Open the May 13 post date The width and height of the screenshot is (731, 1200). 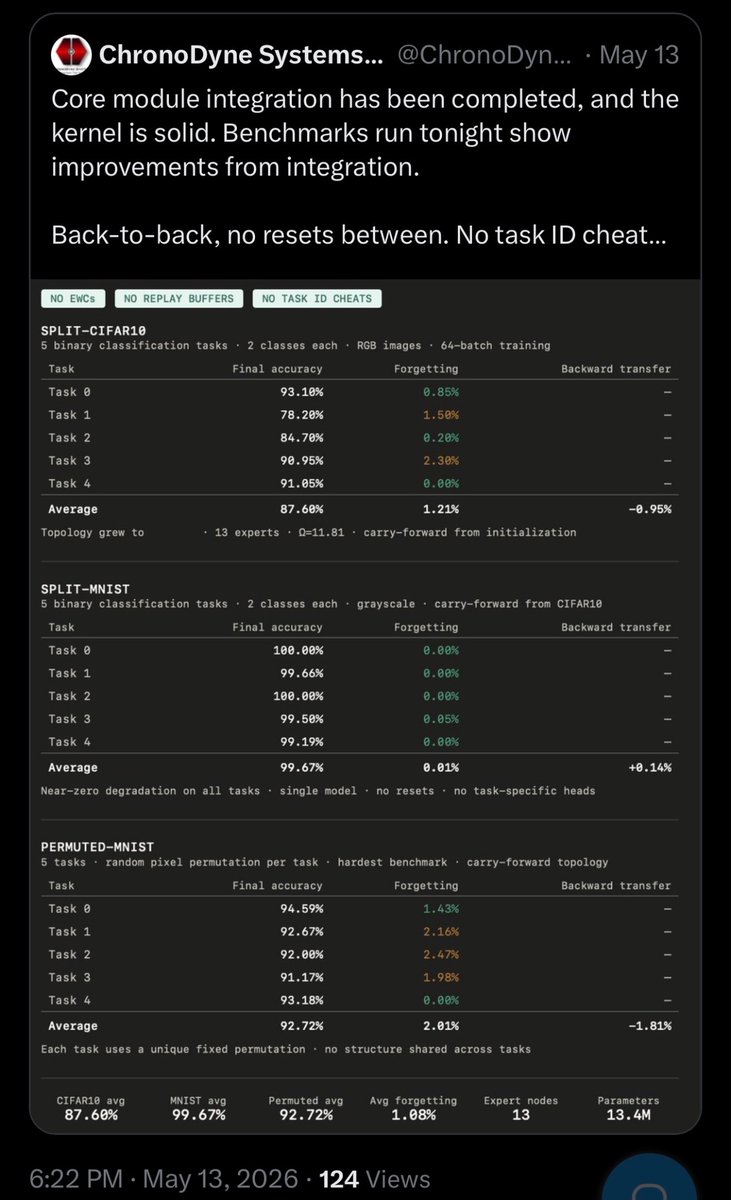pos(639,55)
